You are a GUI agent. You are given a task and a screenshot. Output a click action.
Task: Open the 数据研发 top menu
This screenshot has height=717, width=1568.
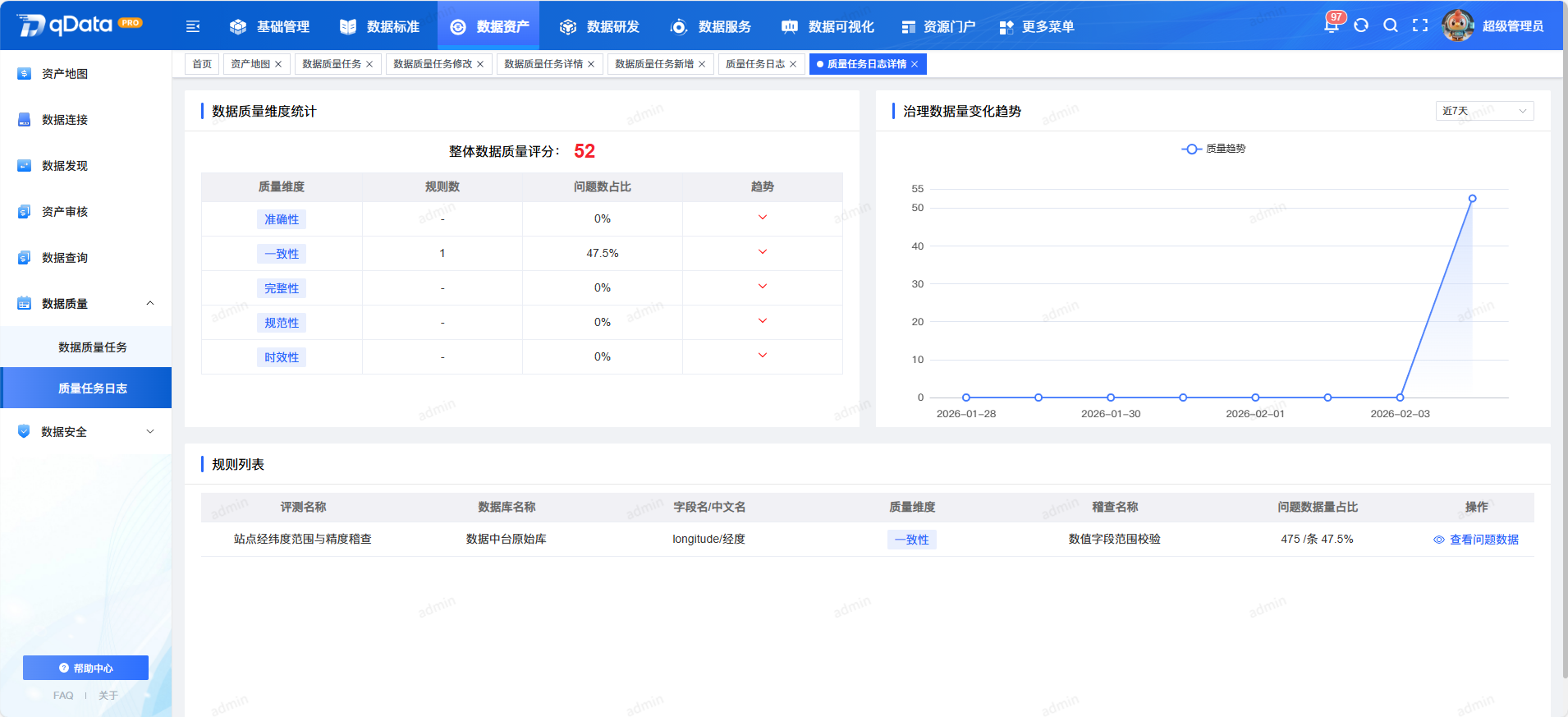point(599,26)
